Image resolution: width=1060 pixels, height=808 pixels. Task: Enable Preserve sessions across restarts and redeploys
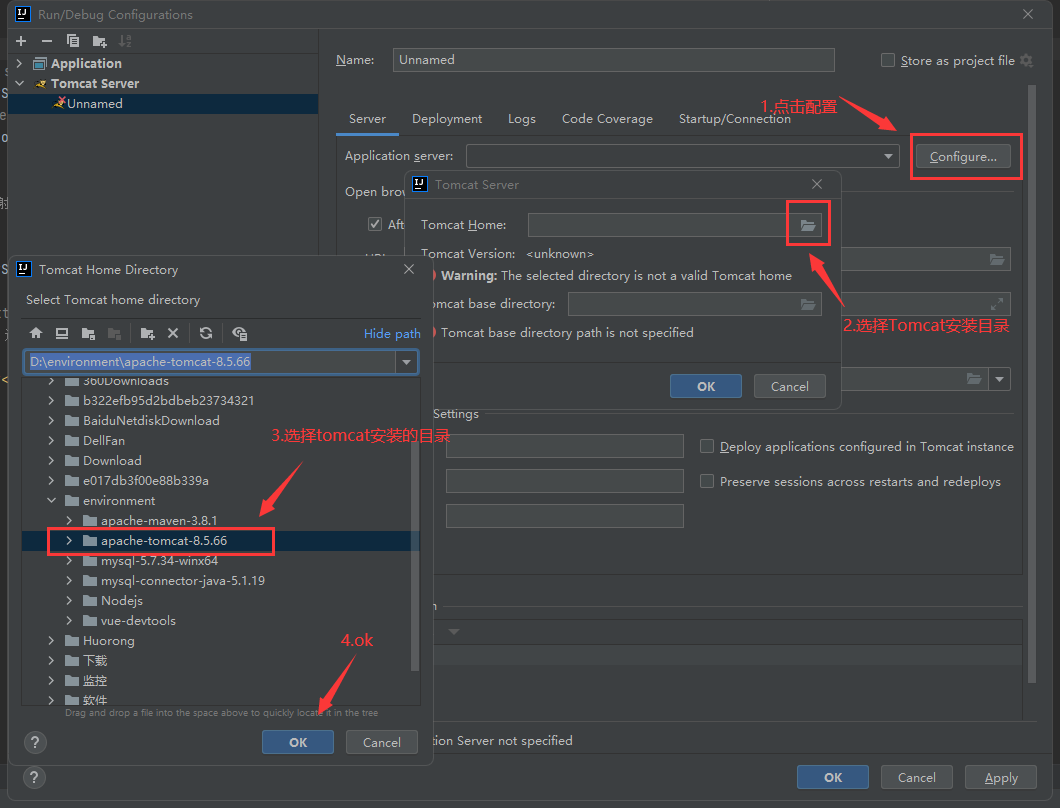point(706,481)
